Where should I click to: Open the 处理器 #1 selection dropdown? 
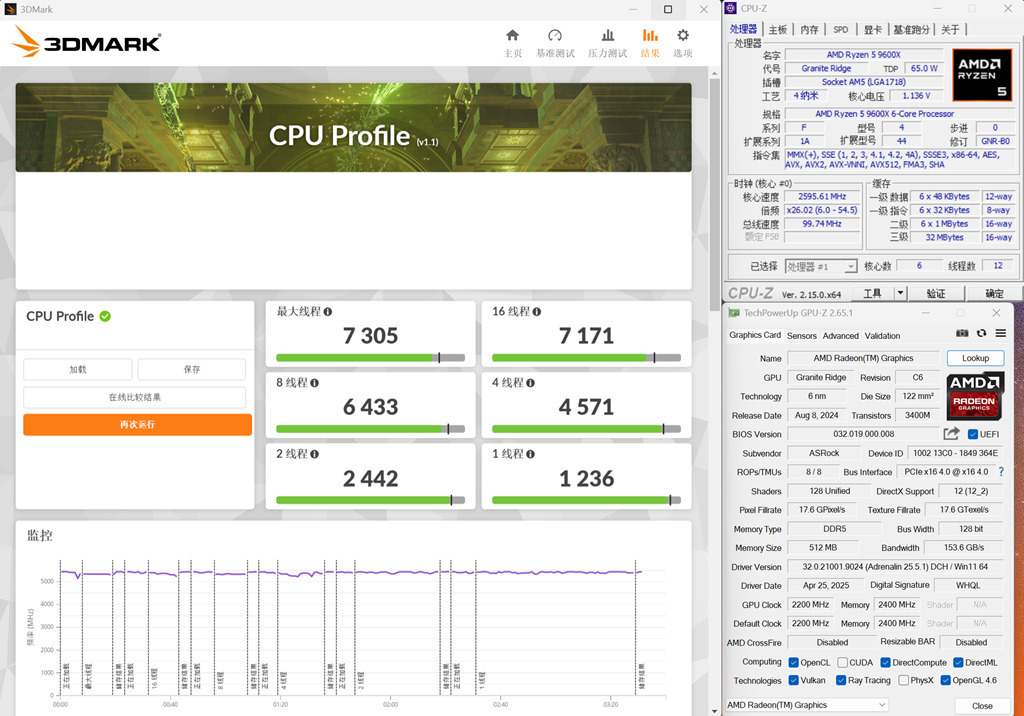(820, 266)
